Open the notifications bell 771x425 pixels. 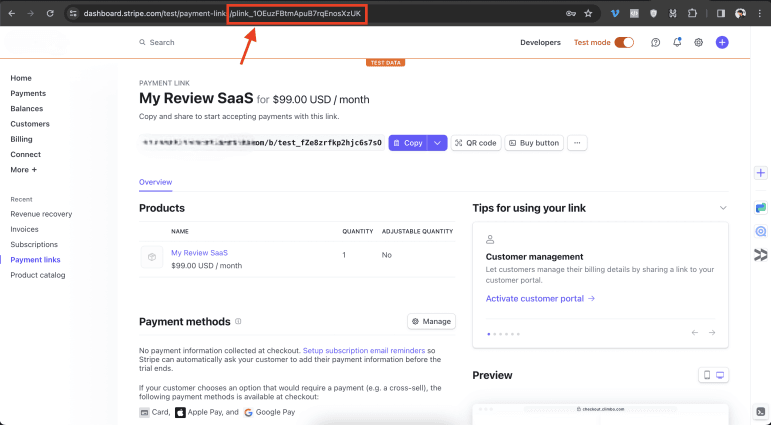[677, 43]
